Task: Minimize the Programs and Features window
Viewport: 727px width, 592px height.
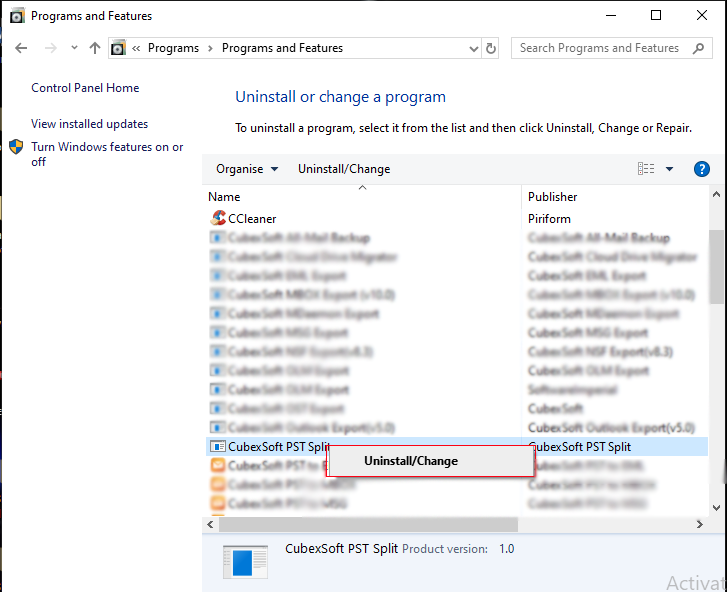Action: (611, 15)
